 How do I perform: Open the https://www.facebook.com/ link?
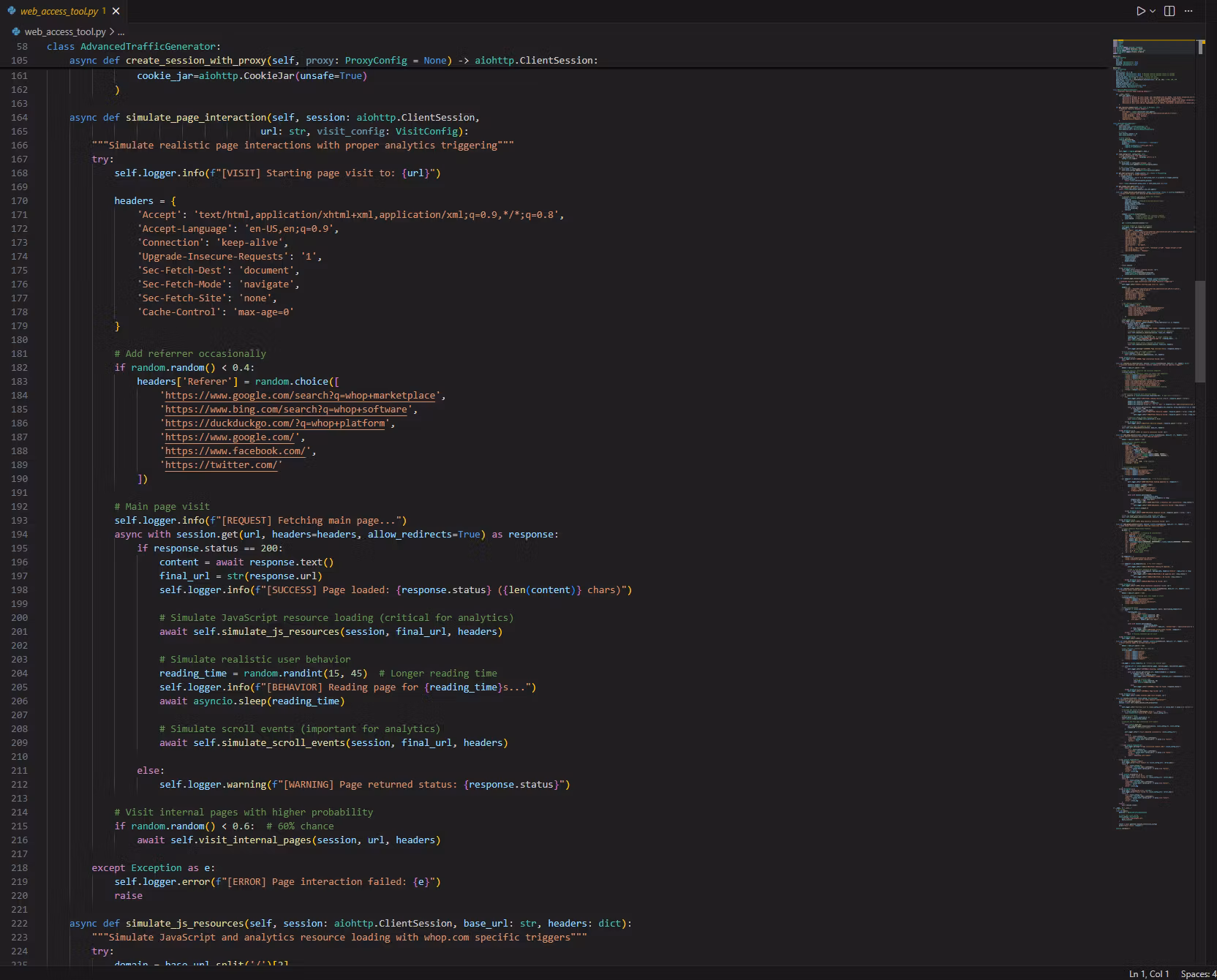click(x=236, y=451)
